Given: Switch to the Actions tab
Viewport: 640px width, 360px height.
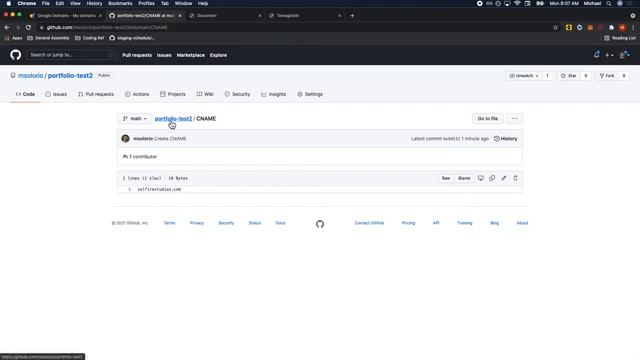Looking at the screenshot, I should tap(137, 94).
